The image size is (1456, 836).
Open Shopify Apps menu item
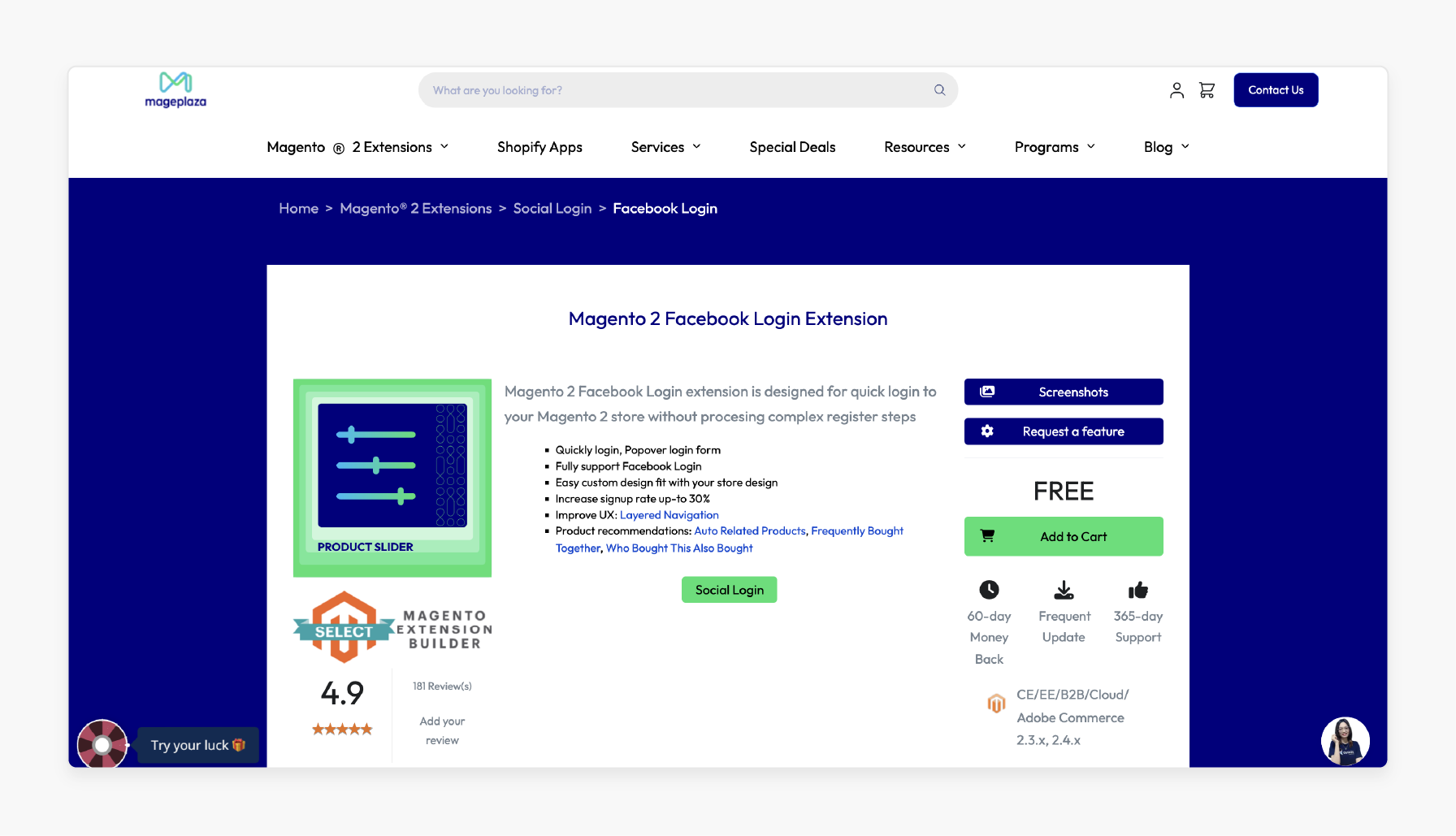pos(539,147)
